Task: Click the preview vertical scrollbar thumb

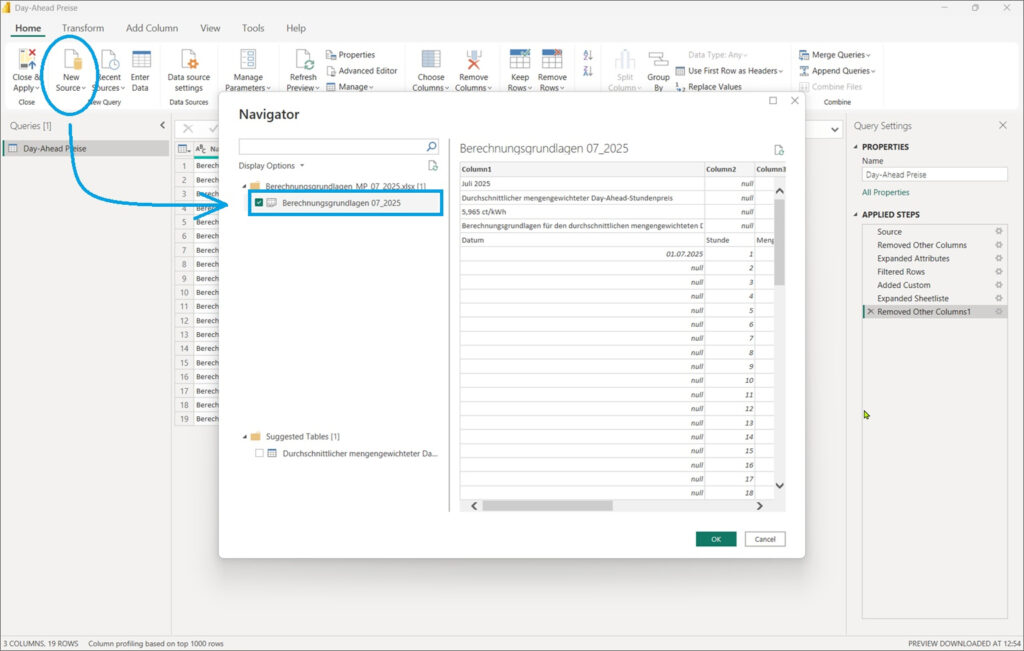Action: (x=779, y=242)
